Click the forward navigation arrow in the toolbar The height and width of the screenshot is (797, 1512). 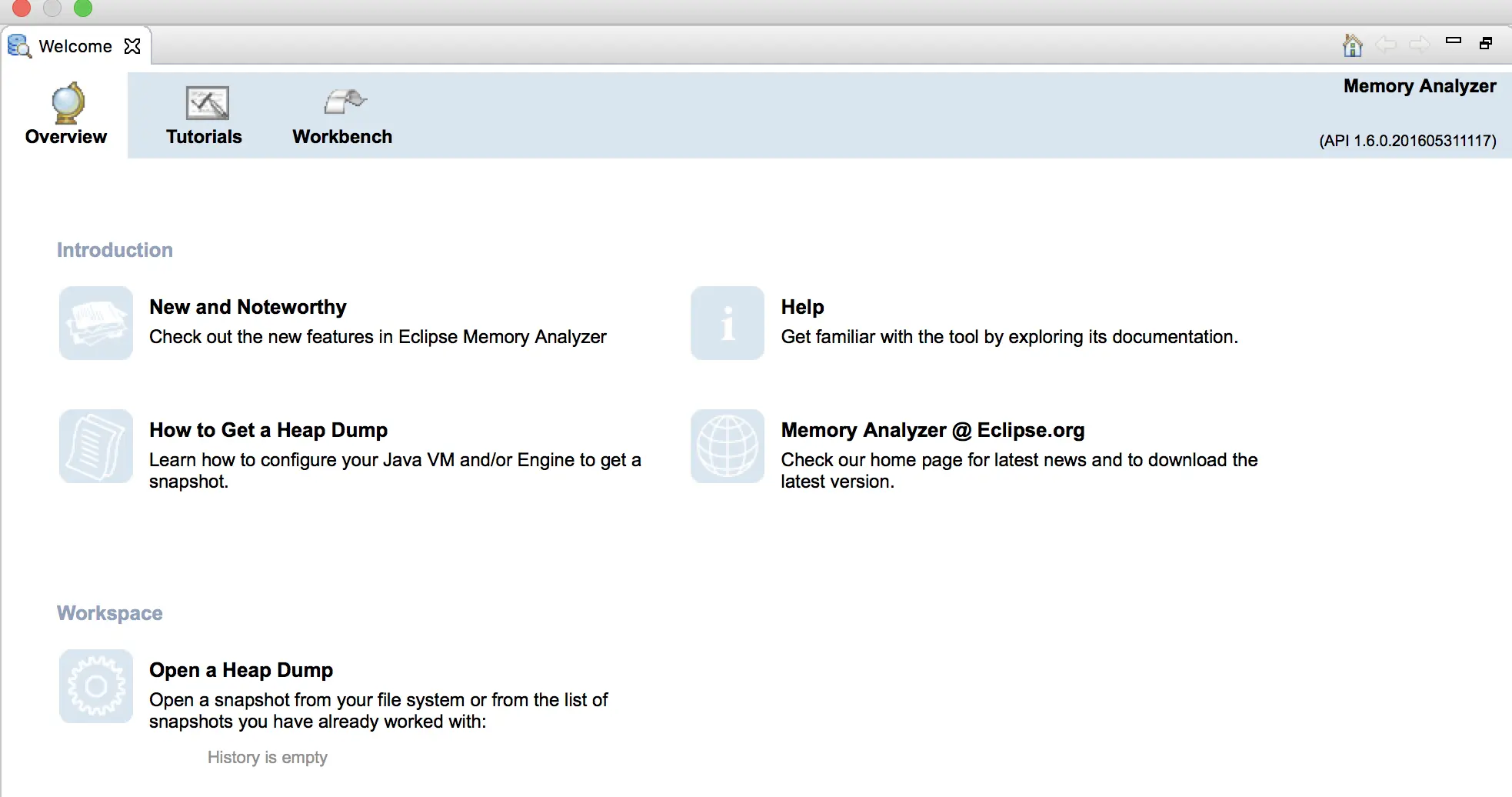coord(1420,45)
